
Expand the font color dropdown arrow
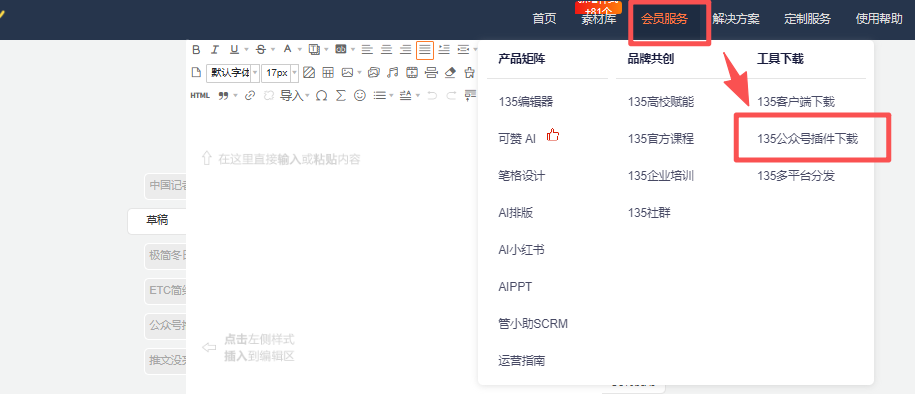(x=299, y=50)
